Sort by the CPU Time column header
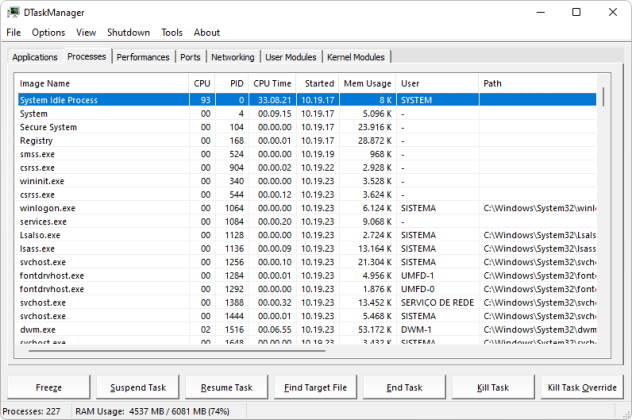Image resolution: width=632 pixels, height=420 pixels. [x=272, y=83]
